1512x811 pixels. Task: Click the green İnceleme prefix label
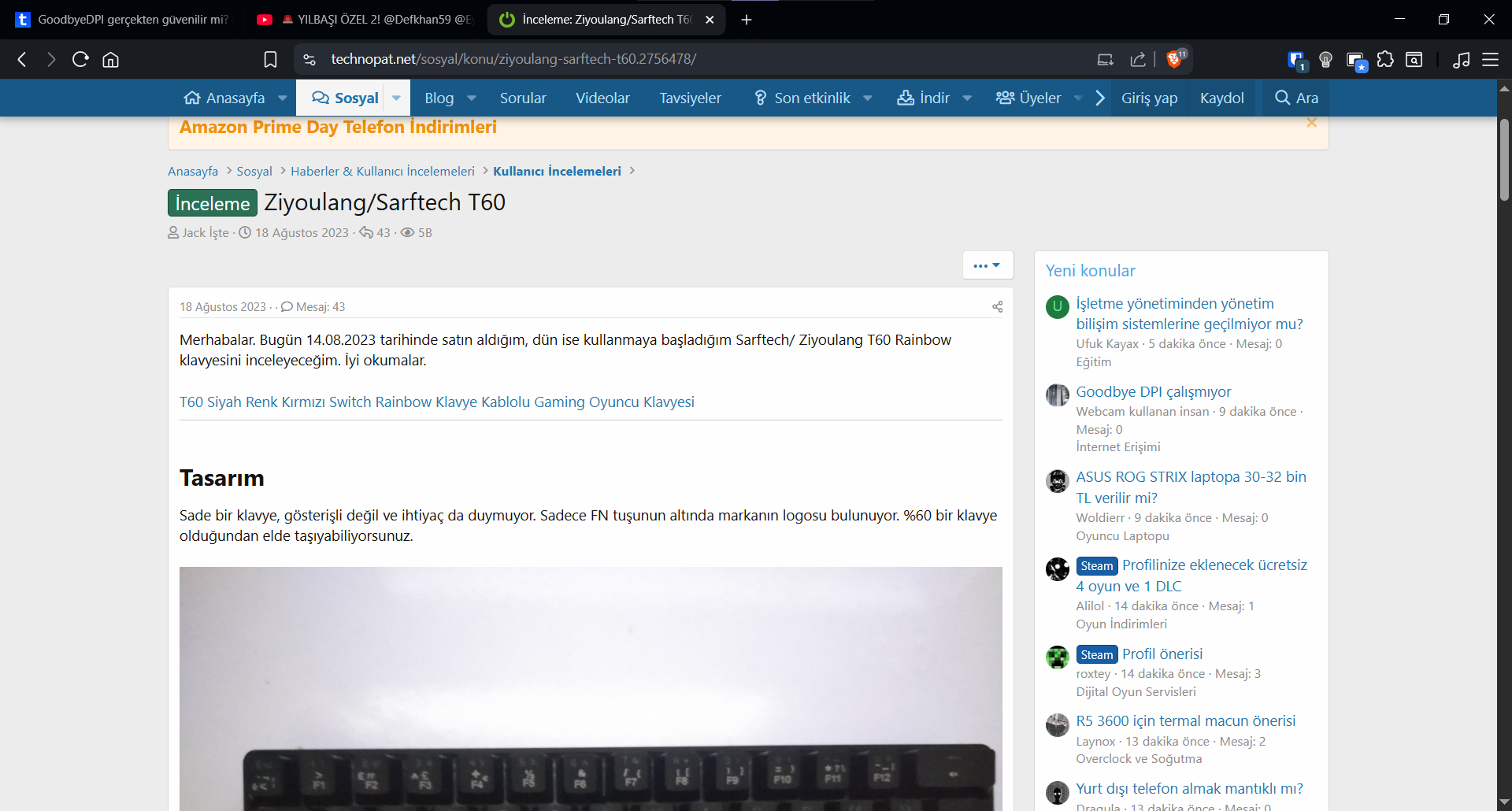click(x=213, y=203)
